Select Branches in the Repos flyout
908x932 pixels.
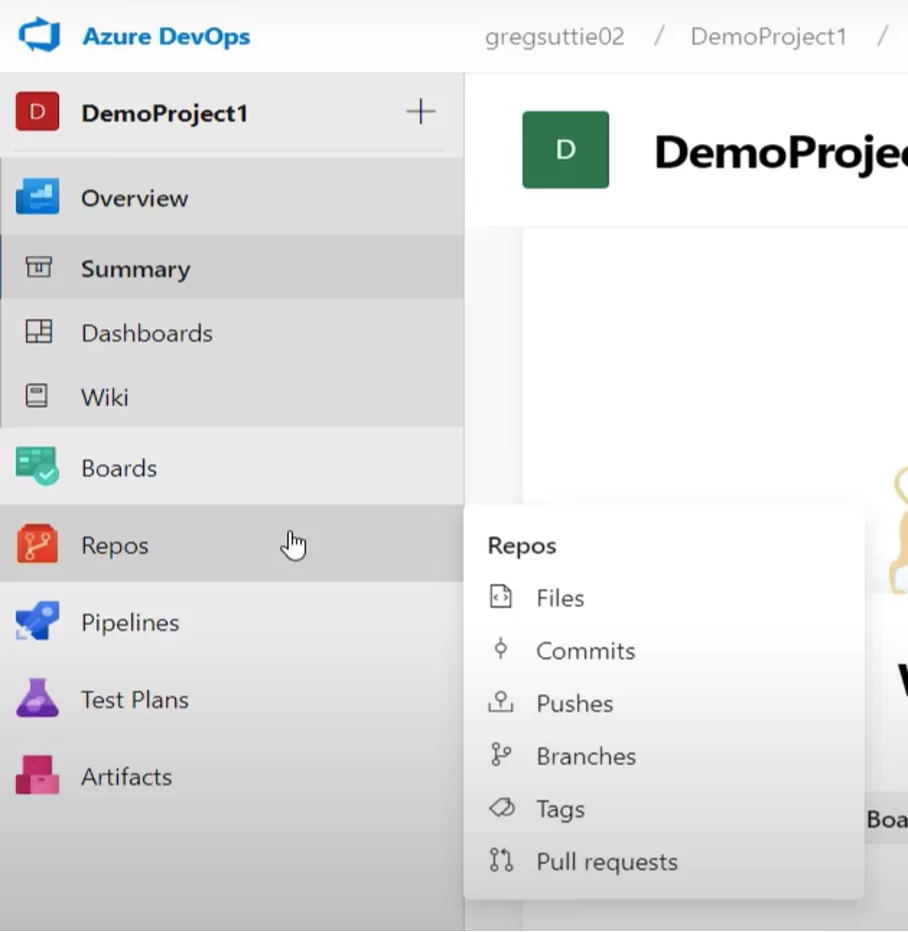click(585, 756)
